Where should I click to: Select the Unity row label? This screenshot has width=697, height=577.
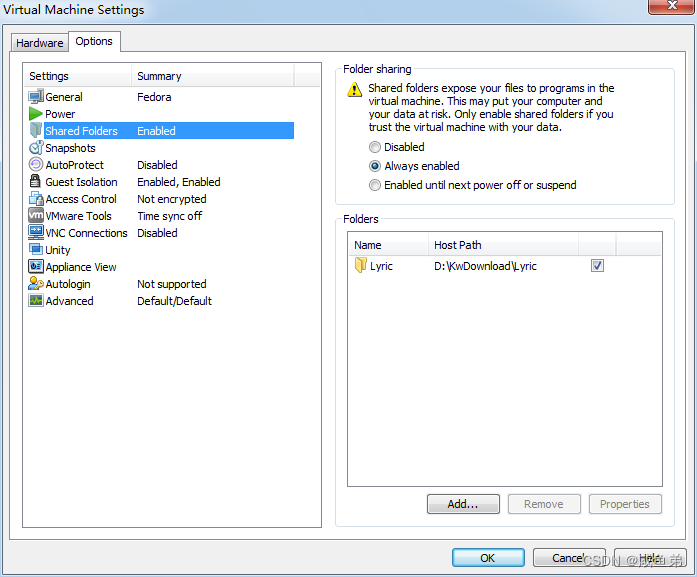tap(58, 250)
